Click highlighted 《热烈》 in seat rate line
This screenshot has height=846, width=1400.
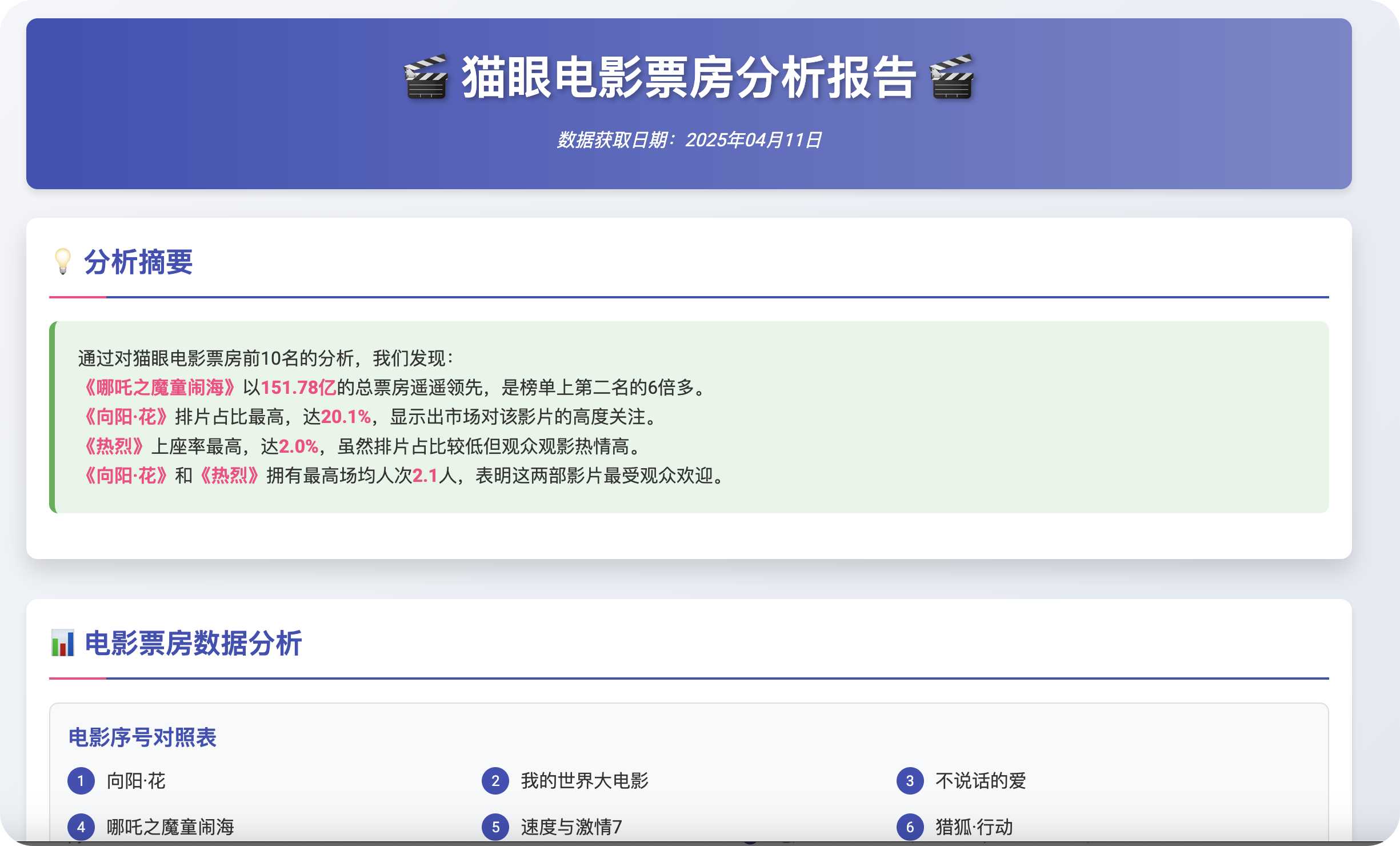pos(114,446)
